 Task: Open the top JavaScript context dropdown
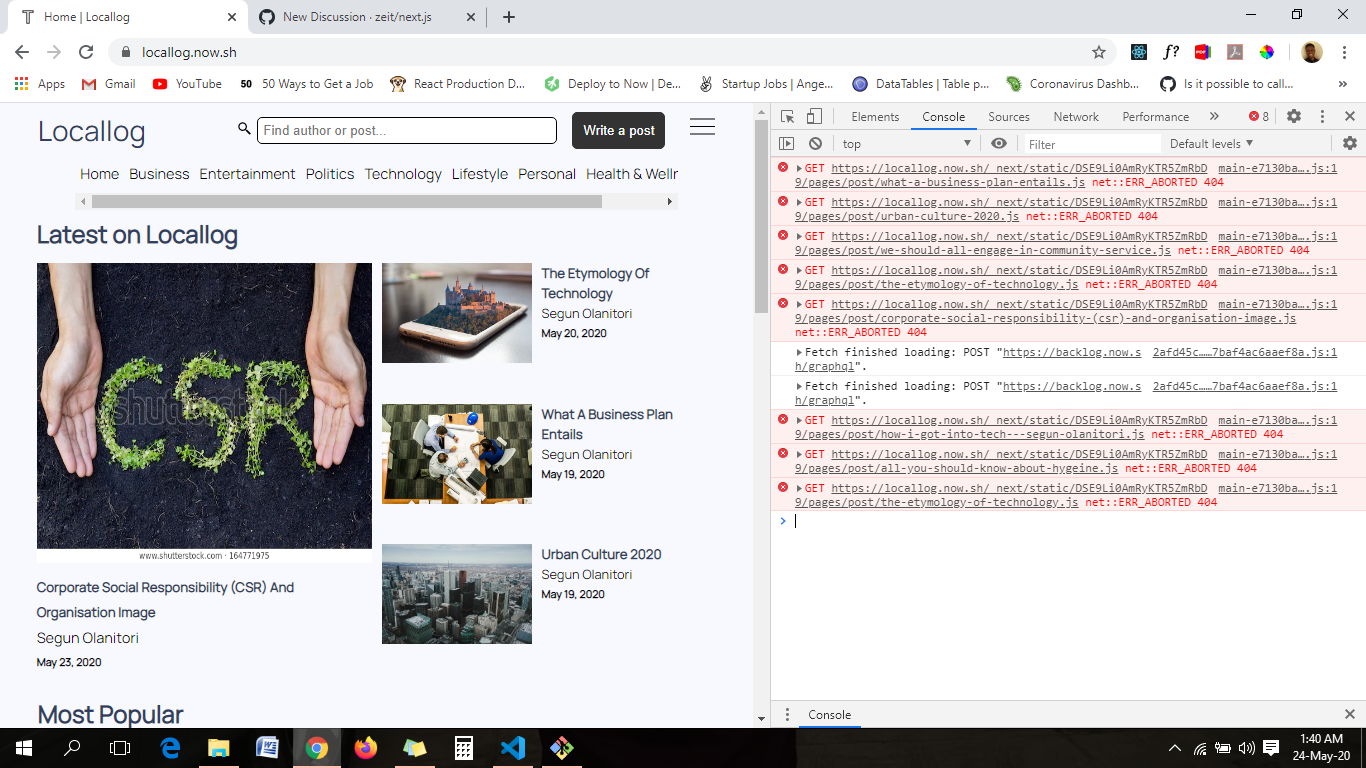tap(906, 144)
